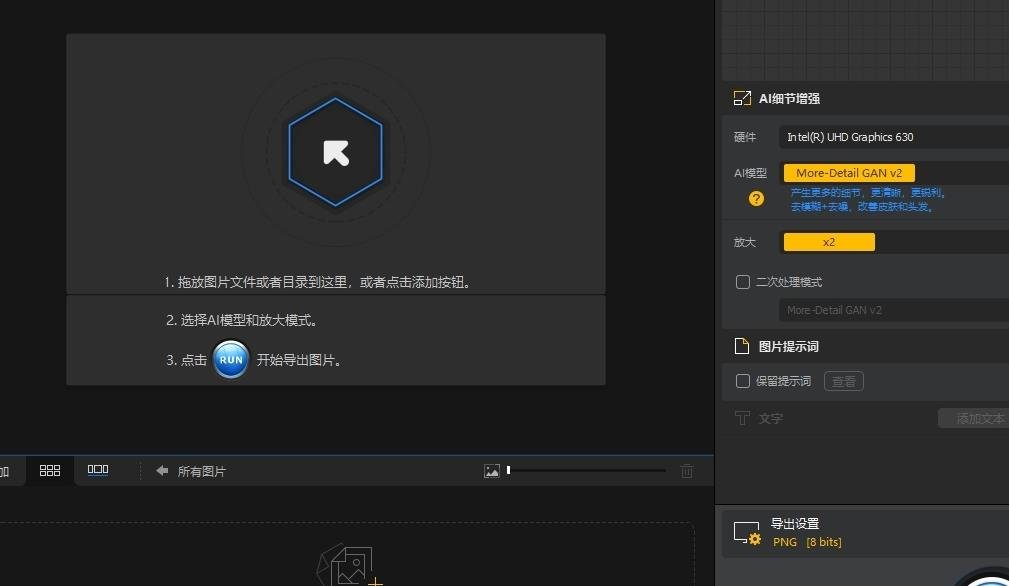Choose the x2 scale option

[829, 242]
